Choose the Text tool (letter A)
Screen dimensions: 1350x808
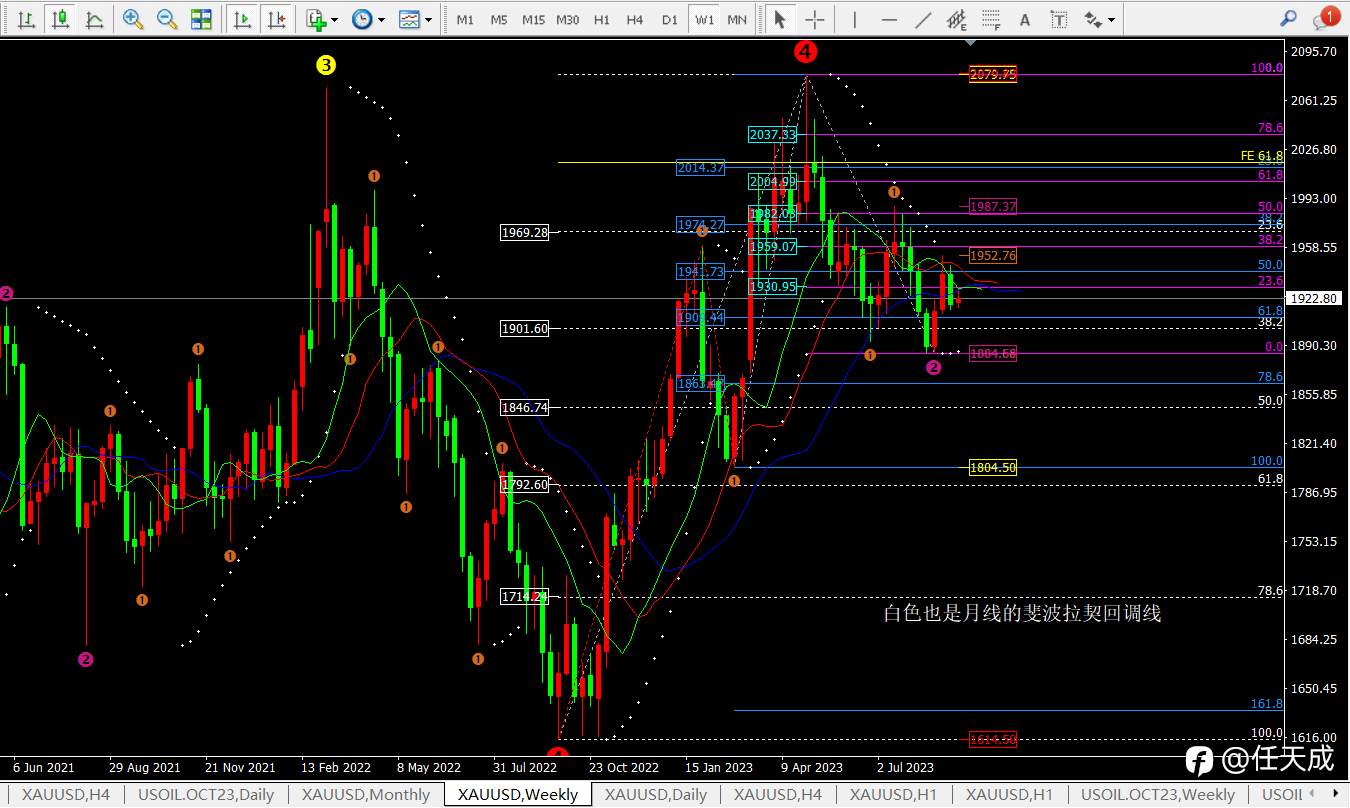click(x=1024, y=19)
